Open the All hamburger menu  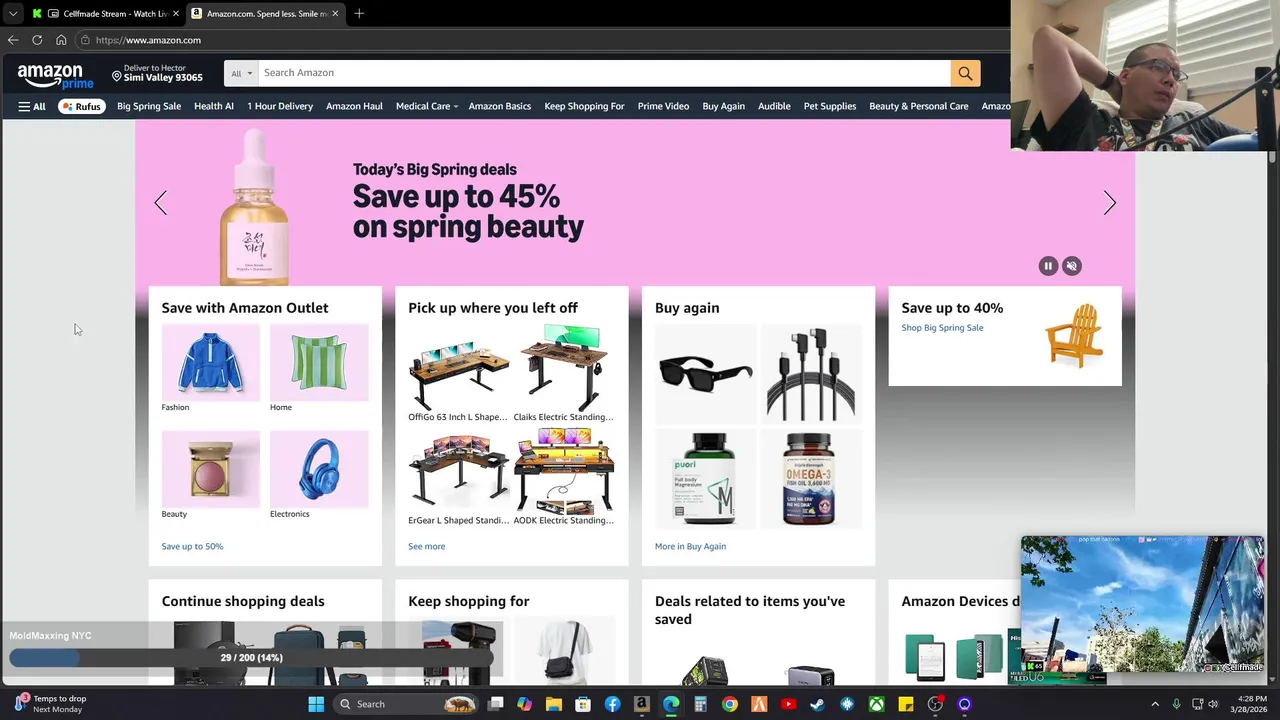pyautogui.click(x=31, y=106)
